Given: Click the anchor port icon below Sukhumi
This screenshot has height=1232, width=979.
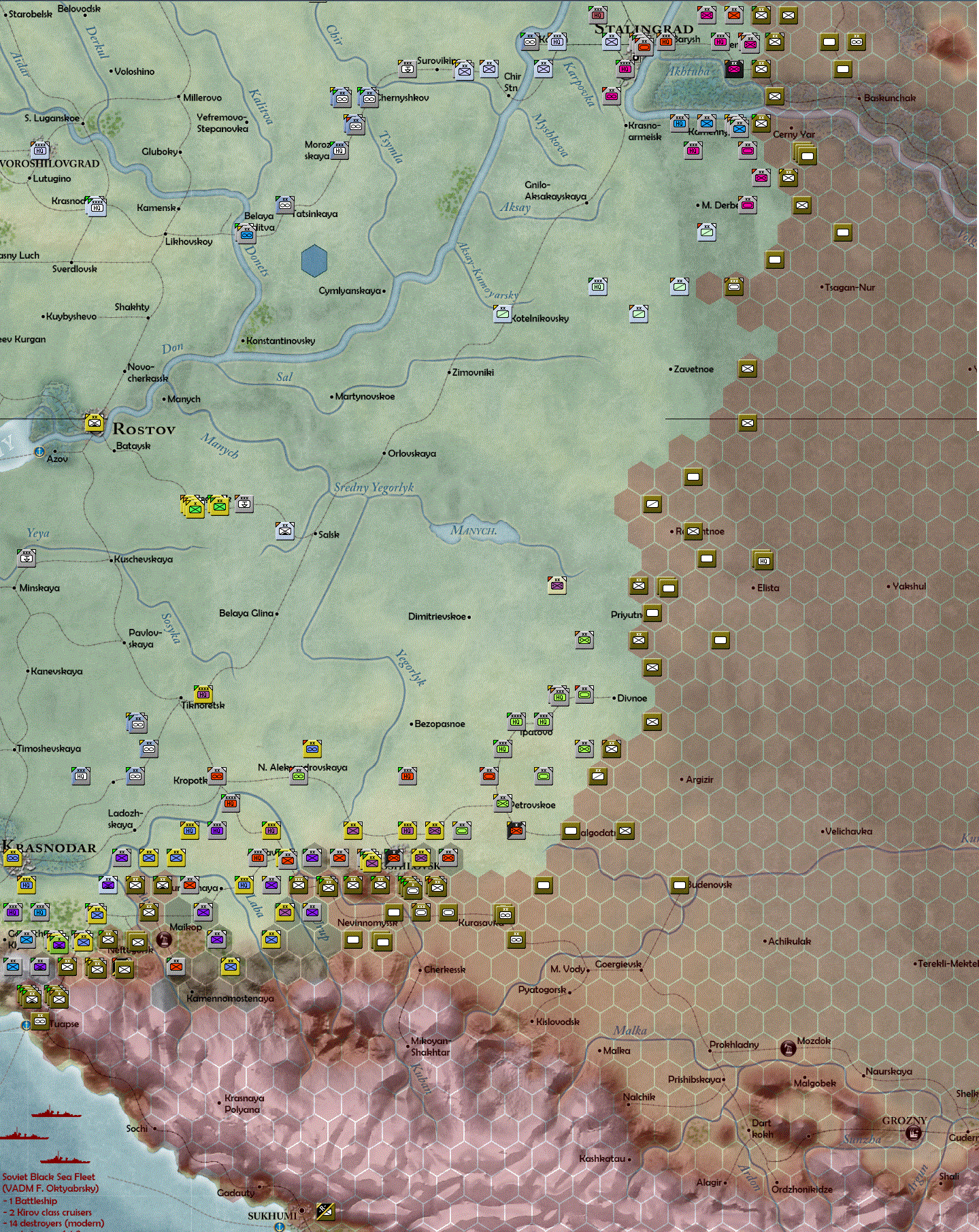Looking at the screenshot, I should point(279,1227).
